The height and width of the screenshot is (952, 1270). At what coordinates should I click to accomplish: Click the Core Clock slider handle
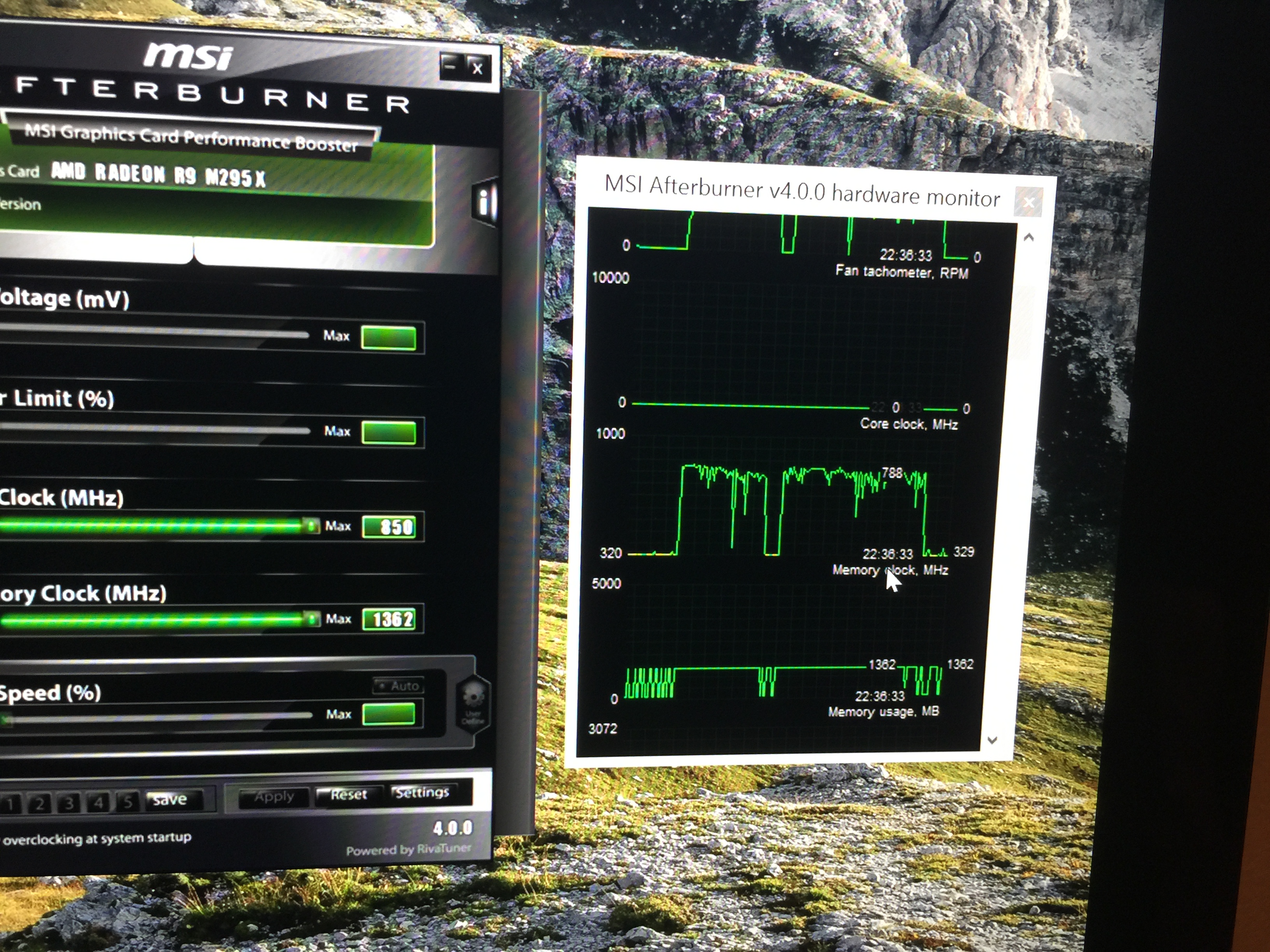[x=310, y=526]
